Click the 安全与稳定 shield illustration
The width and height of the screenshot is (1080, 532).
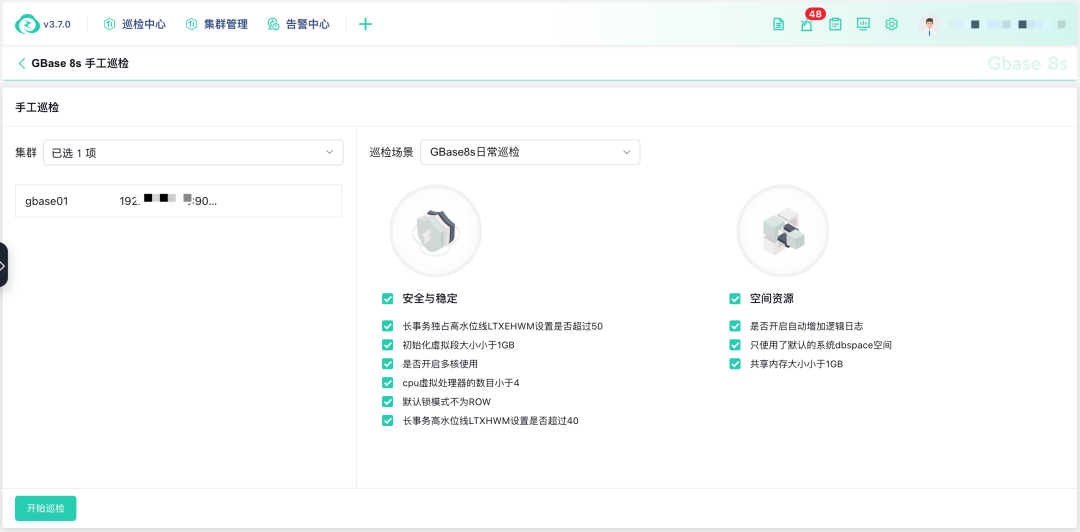pyautogui.click(x=435, y=231)
